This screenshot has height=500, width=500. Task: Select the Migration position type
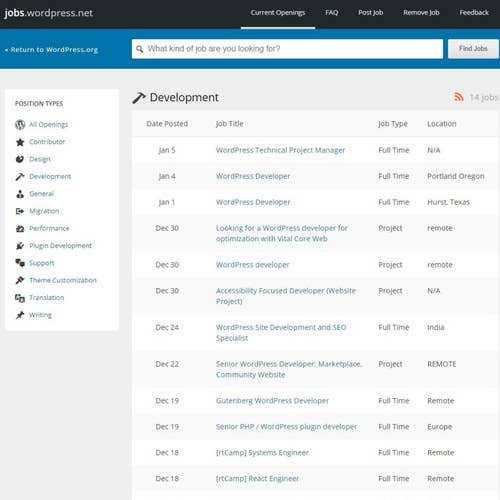tap(44, 211)
